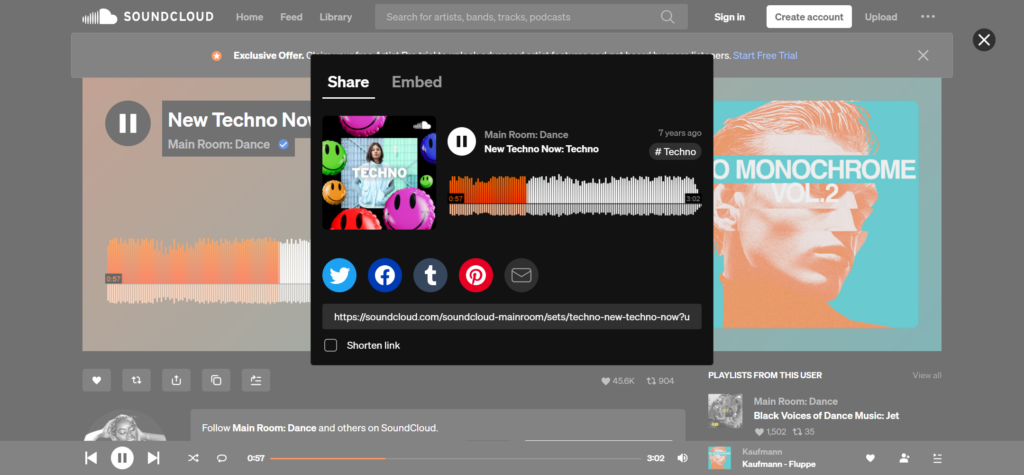Viewport: 1024px width, 475px height.
Task: Select the share URL text field
Action: tap(511, 316)
